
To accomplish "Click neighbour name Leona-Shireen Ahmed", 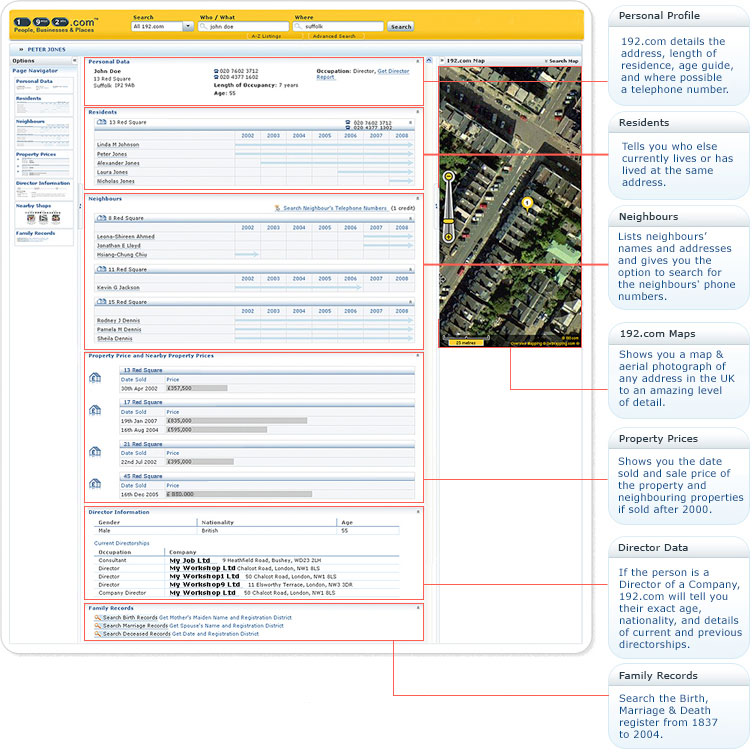I will (126, 236).
